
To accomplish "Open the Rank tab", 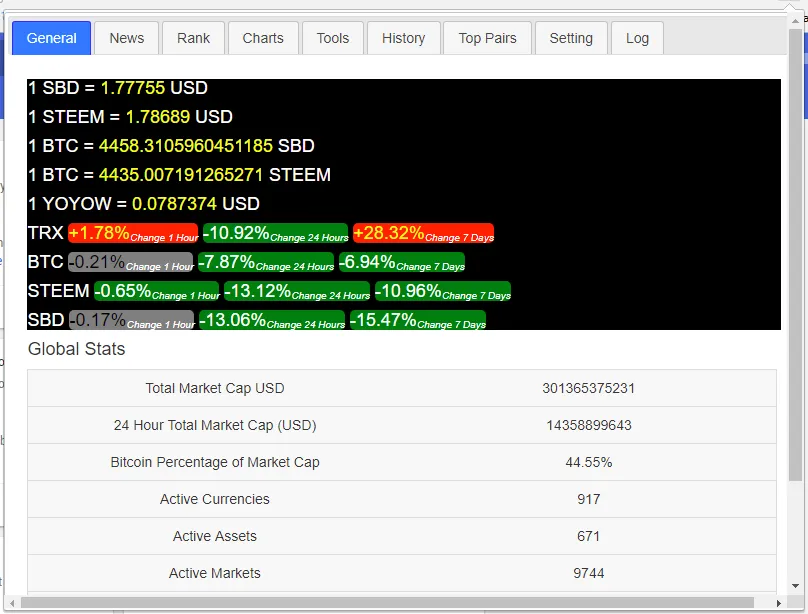I will click(x=193, y=38).
